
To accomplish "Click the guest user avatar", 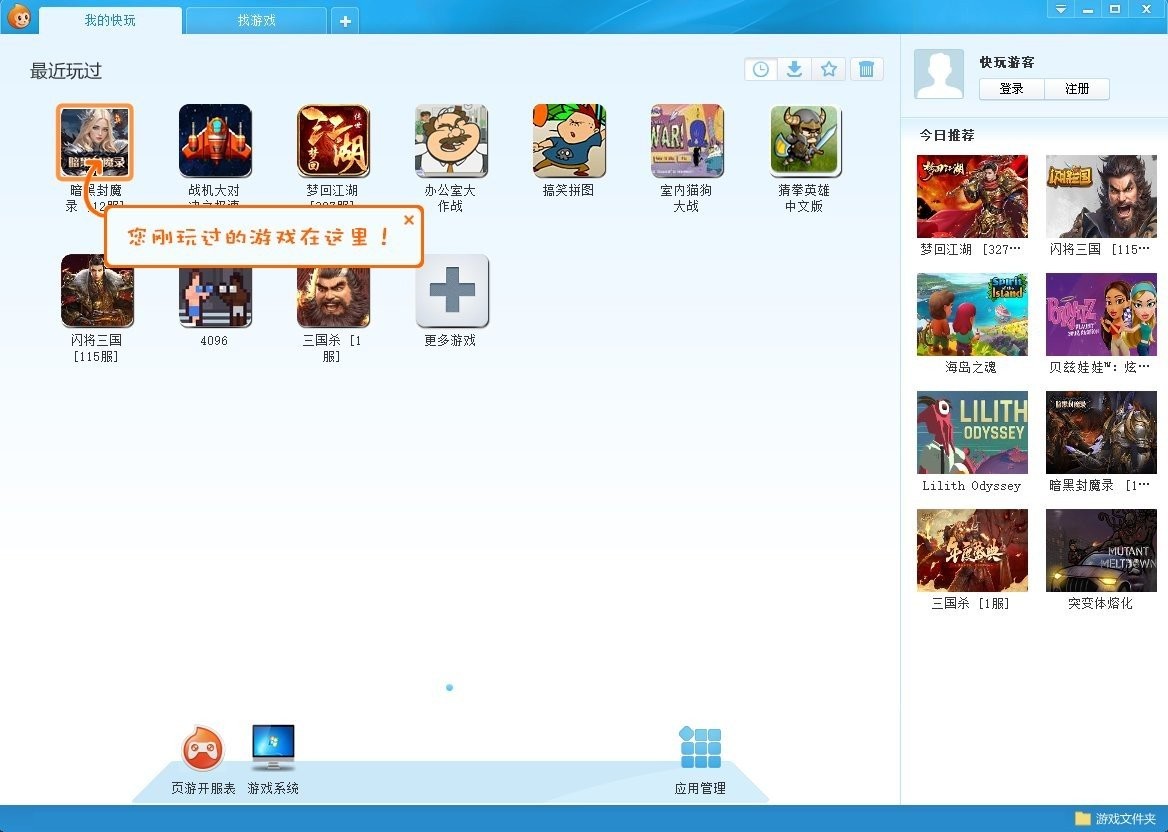I will click(939, 74).
